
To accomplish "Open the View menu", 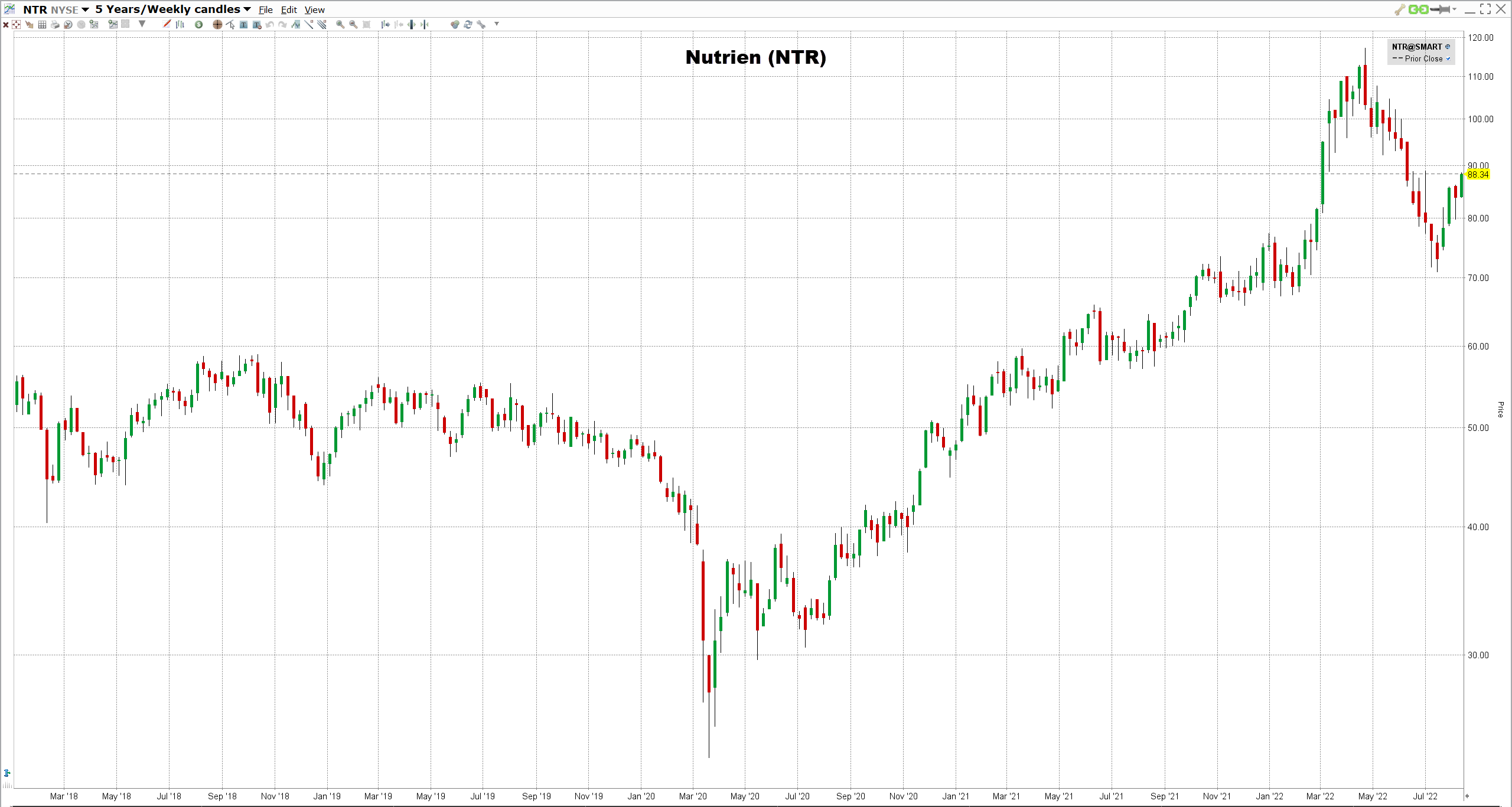I will pos(315,9).
